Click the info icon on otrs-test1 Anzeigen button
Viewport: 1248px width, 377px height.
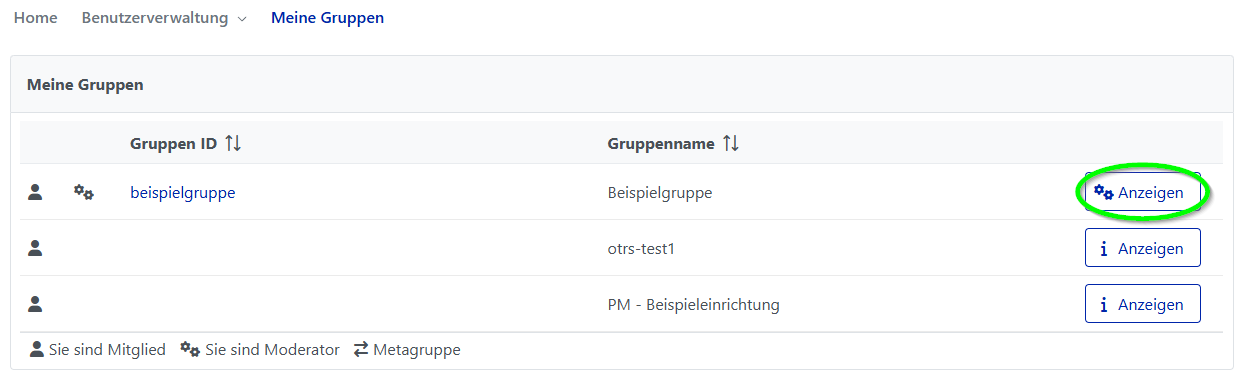1103,249
